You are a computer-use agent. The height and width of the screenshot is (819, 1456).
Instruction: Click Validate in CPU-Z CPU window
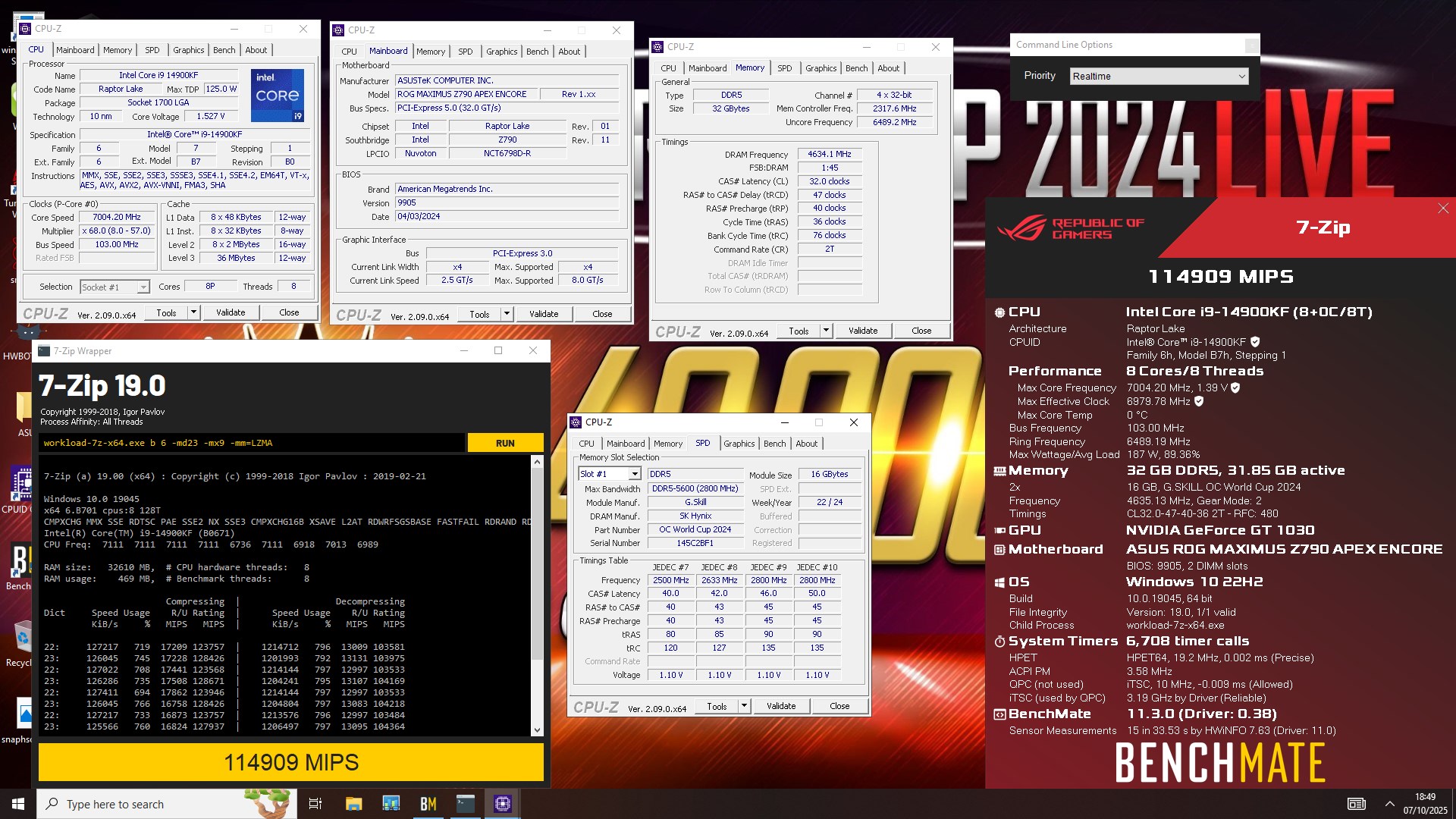tap(231, 312)
